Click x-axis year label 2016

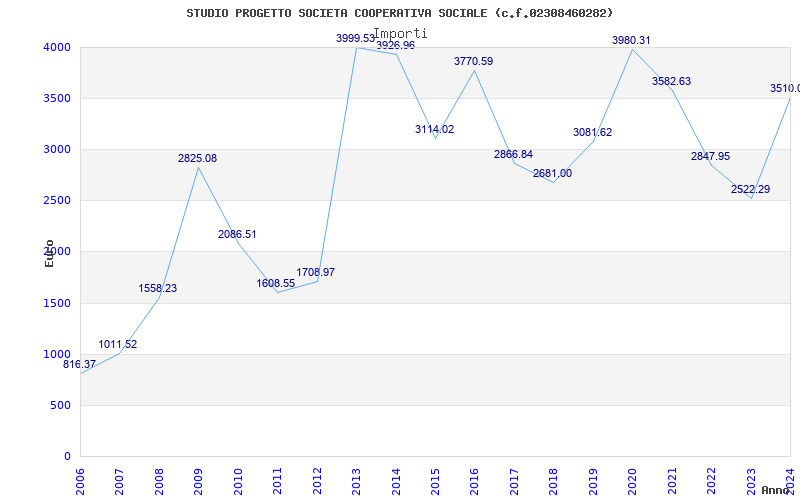tap(474, 482)
